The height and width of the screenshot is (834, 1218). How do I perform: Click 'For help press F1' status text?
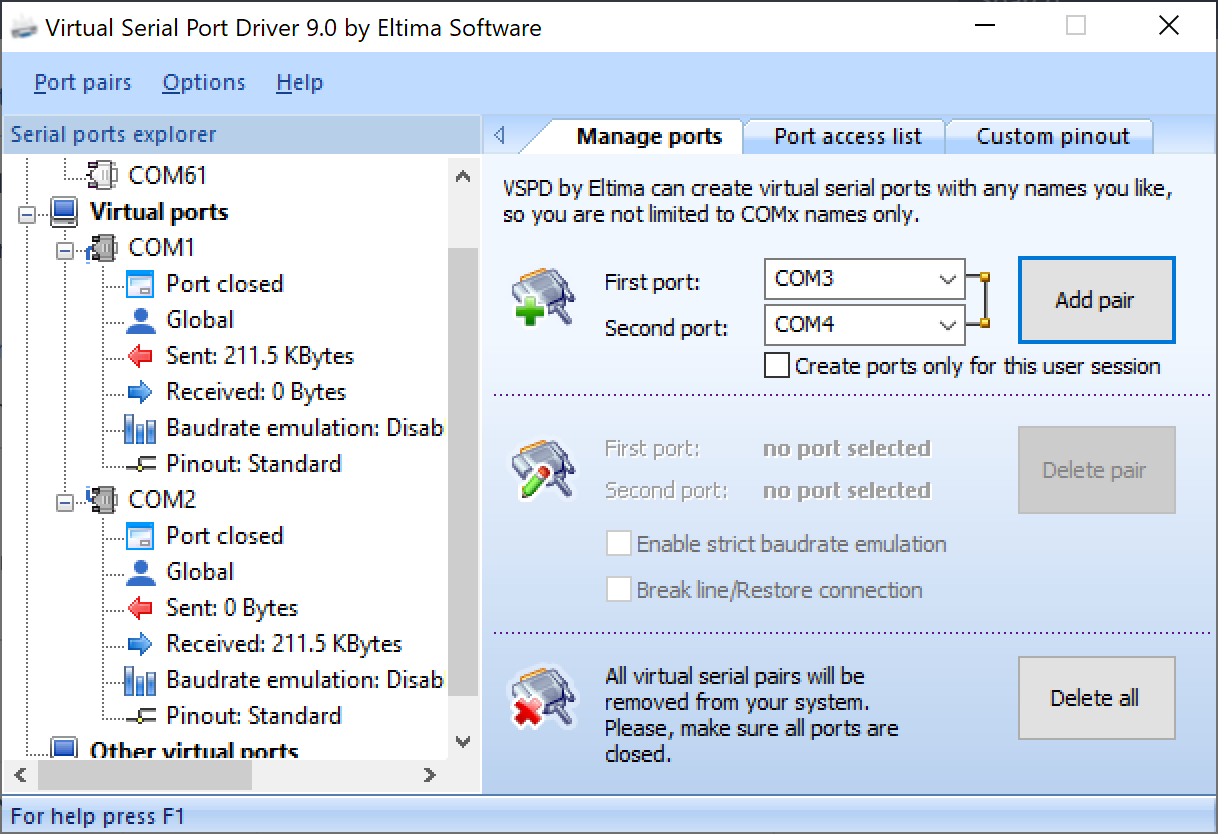pyautogui.click(x=98, y=816)
